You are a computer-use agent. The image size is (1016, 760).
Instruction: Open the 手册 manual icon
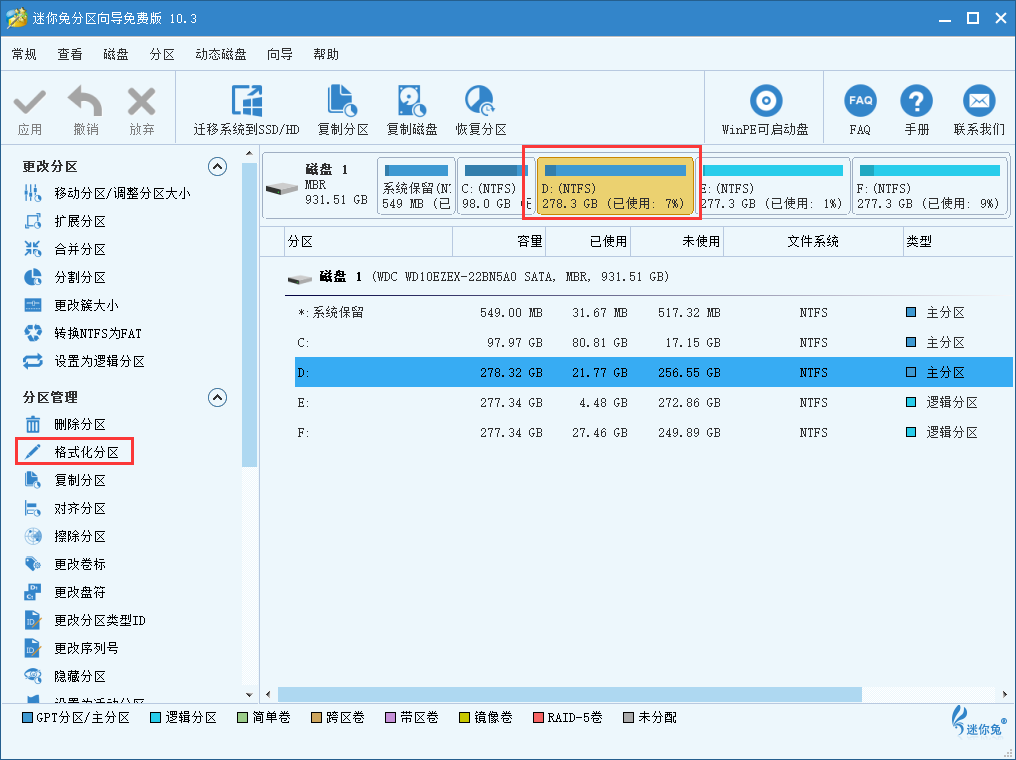click(916, 110)
